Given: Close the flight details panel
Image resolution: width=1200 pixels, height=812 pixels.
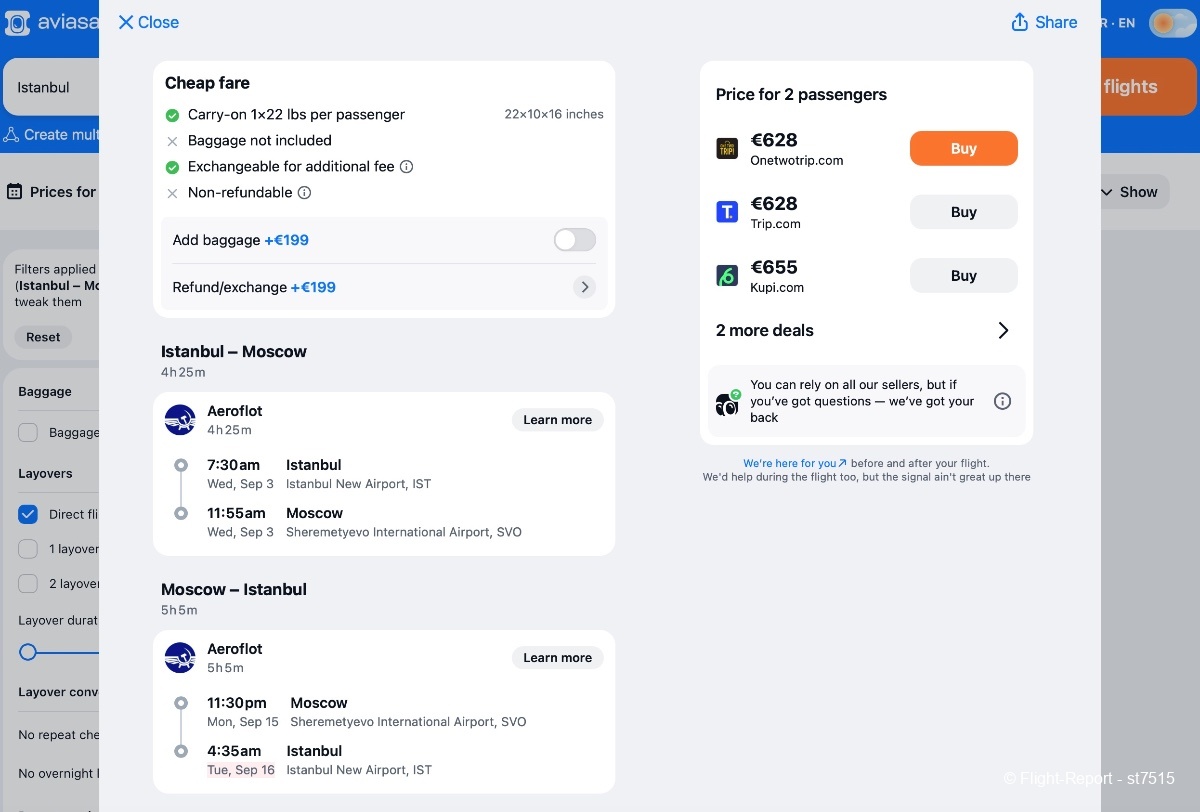Looking at the screenshot, I should click(148, 22).
